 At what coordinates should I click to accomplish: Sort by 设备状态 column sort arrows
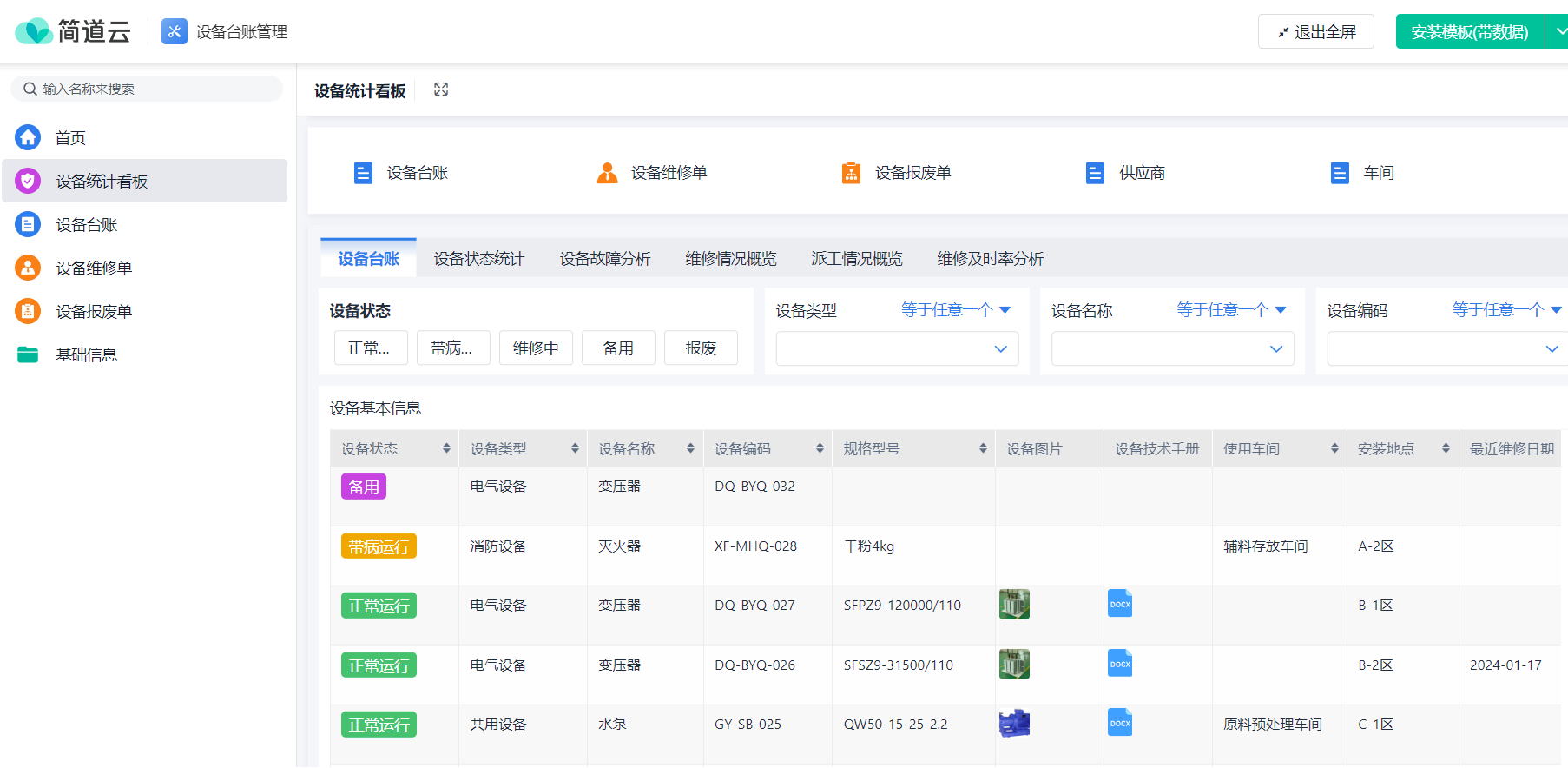[446, 448]
